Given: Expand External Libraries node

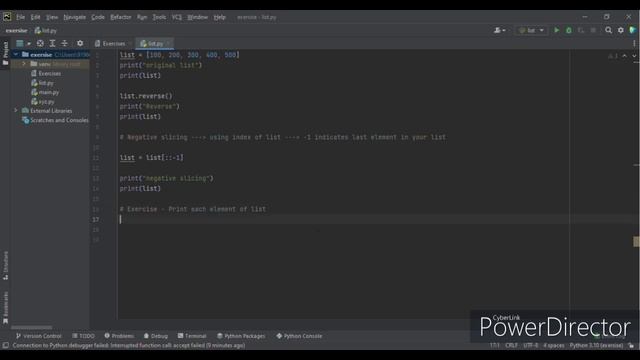Looking at the screenshot, I should pos(16,111).
